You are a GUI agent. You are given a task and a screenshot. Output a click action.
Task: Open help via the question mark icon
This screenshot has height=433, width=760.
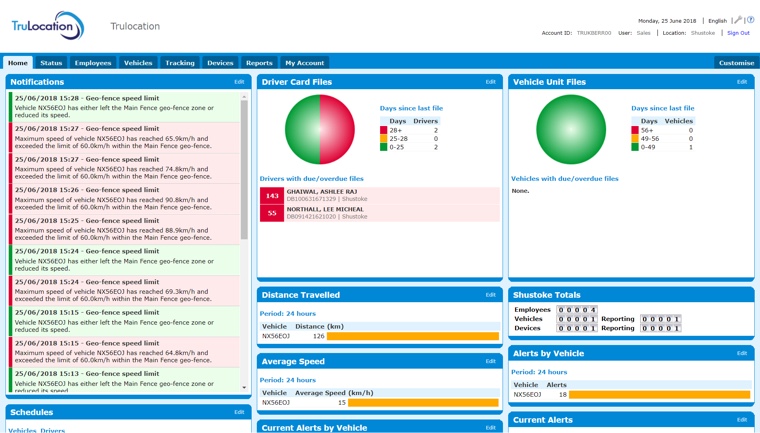750,20
